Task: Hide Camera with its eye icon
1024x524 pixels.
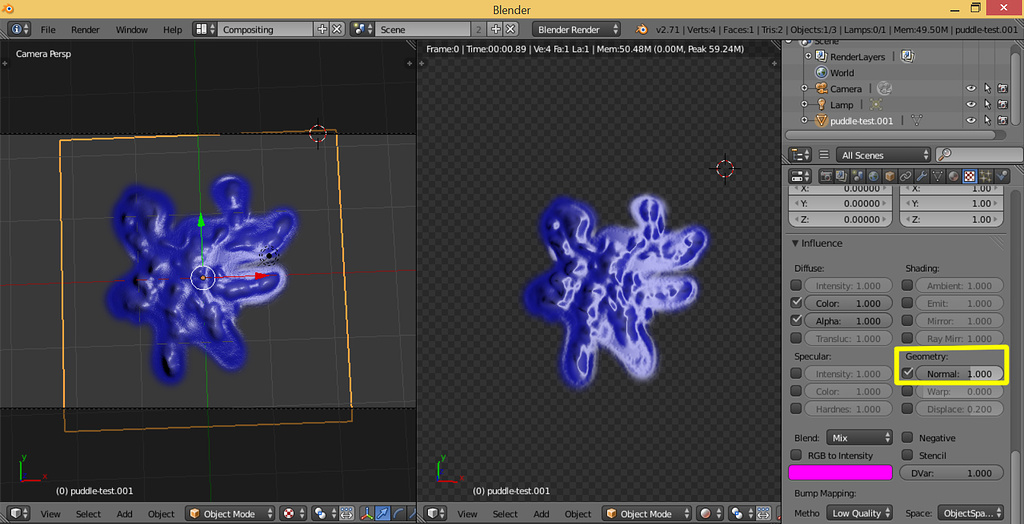Action: tap(971, 88)
